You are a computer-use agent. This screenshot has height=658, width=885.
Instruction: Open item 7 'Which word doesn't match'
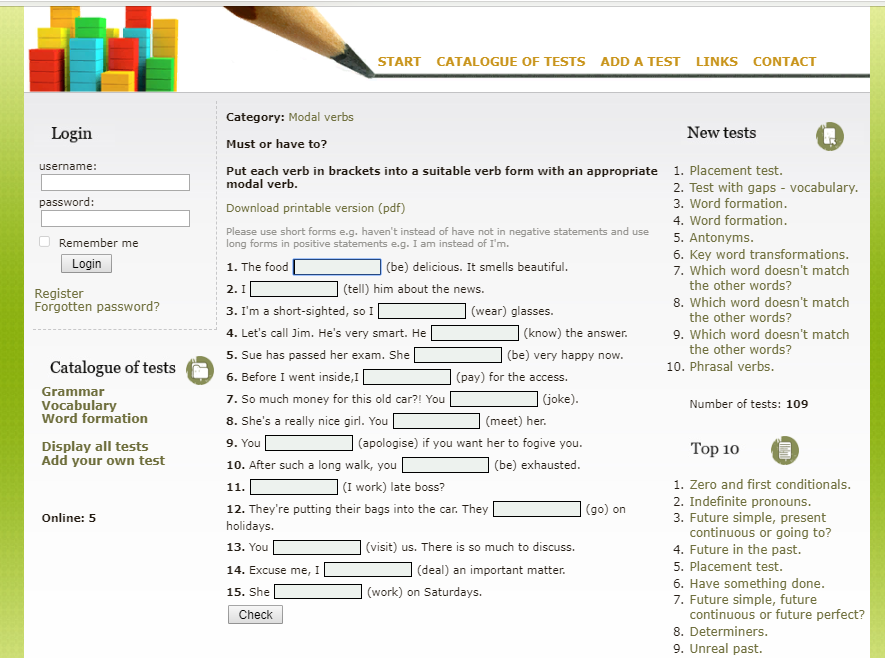[769, 278]
